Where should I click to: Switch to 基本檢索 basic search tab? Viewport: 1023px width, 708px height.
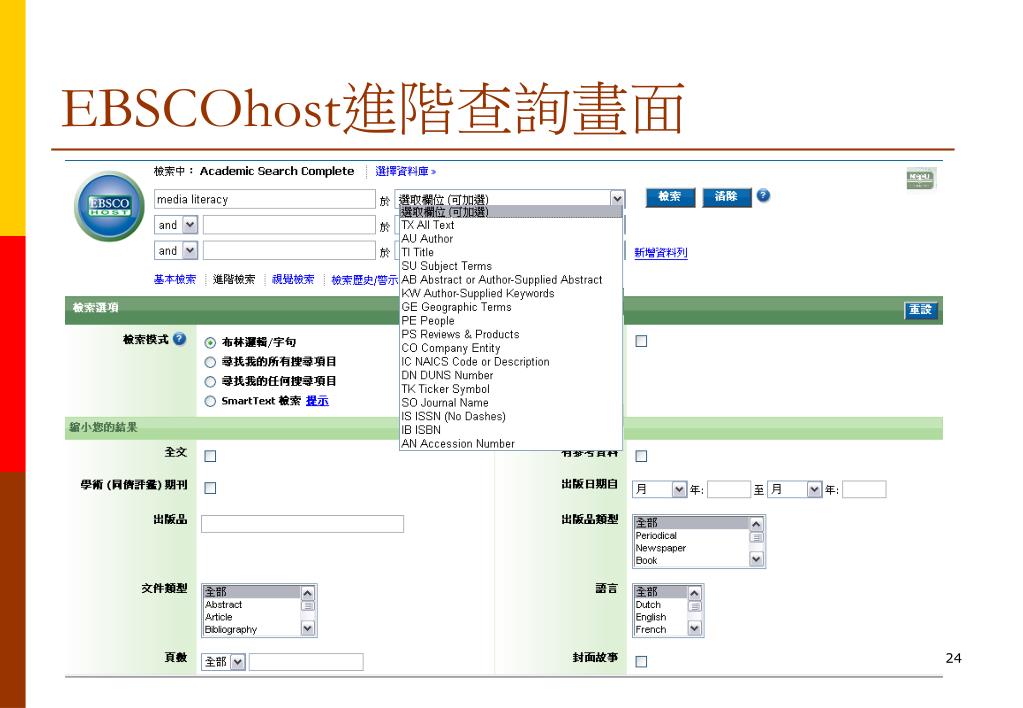click(x=175, y=280)
